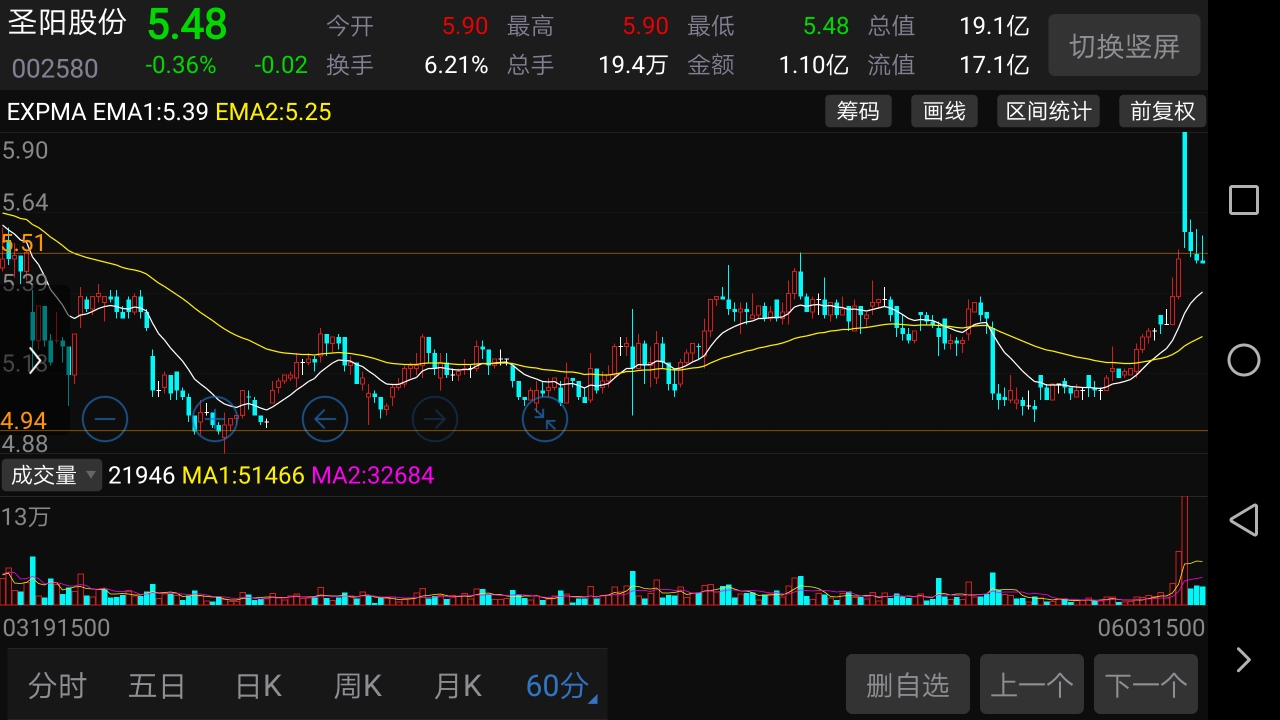Tap the tallest volume bar at right
The width and height of the screenshot is (1280, 720).
coord(1185,550)
